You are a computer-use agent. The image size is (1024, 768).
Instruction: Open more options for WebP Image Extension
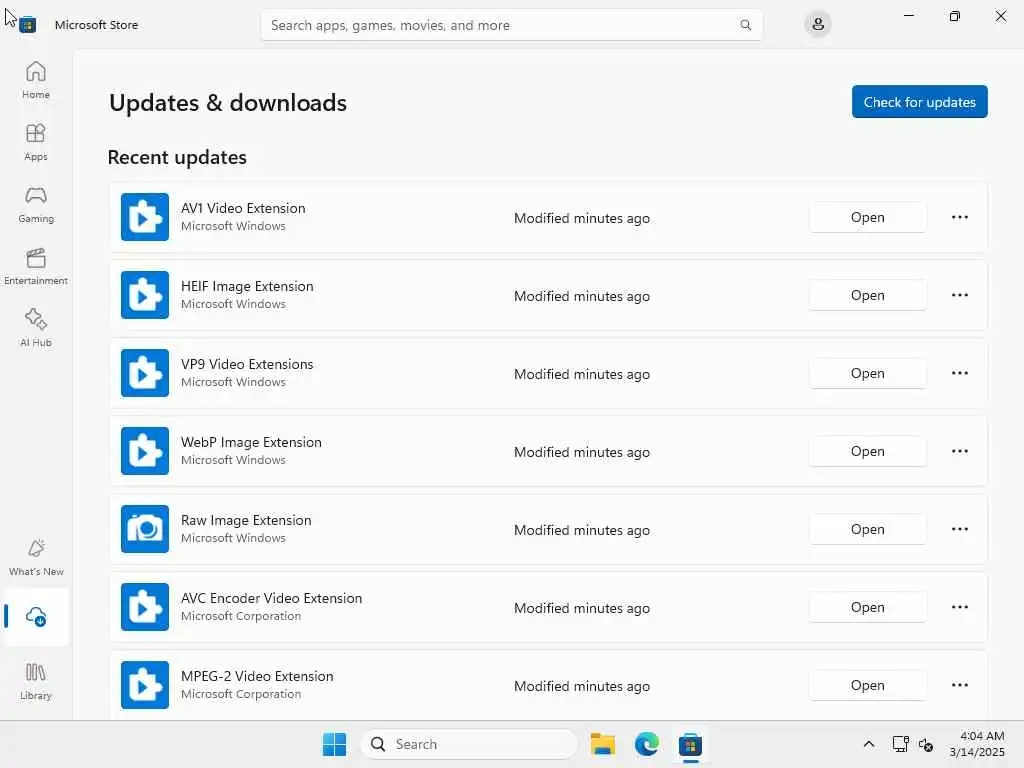tap(959, 451)
